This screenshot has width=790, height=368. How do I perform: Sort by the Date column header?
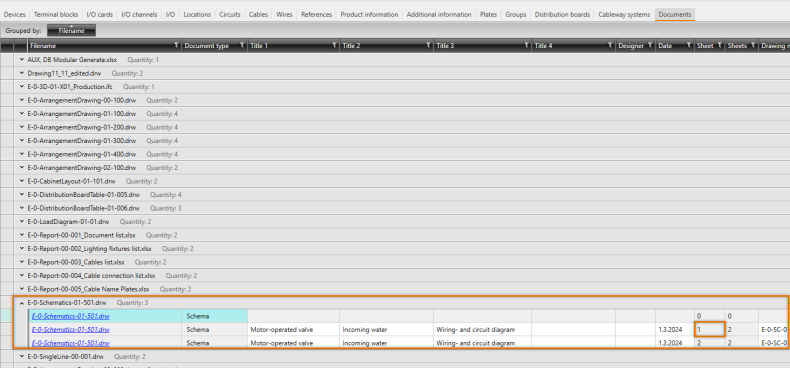[665, 46]
